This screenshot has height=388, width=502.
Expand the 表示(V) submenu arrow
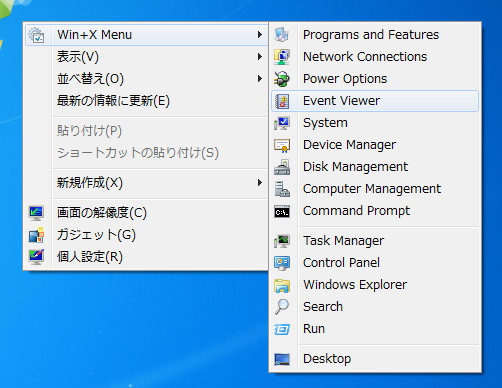pyautogui.click(x=260, y=57)
